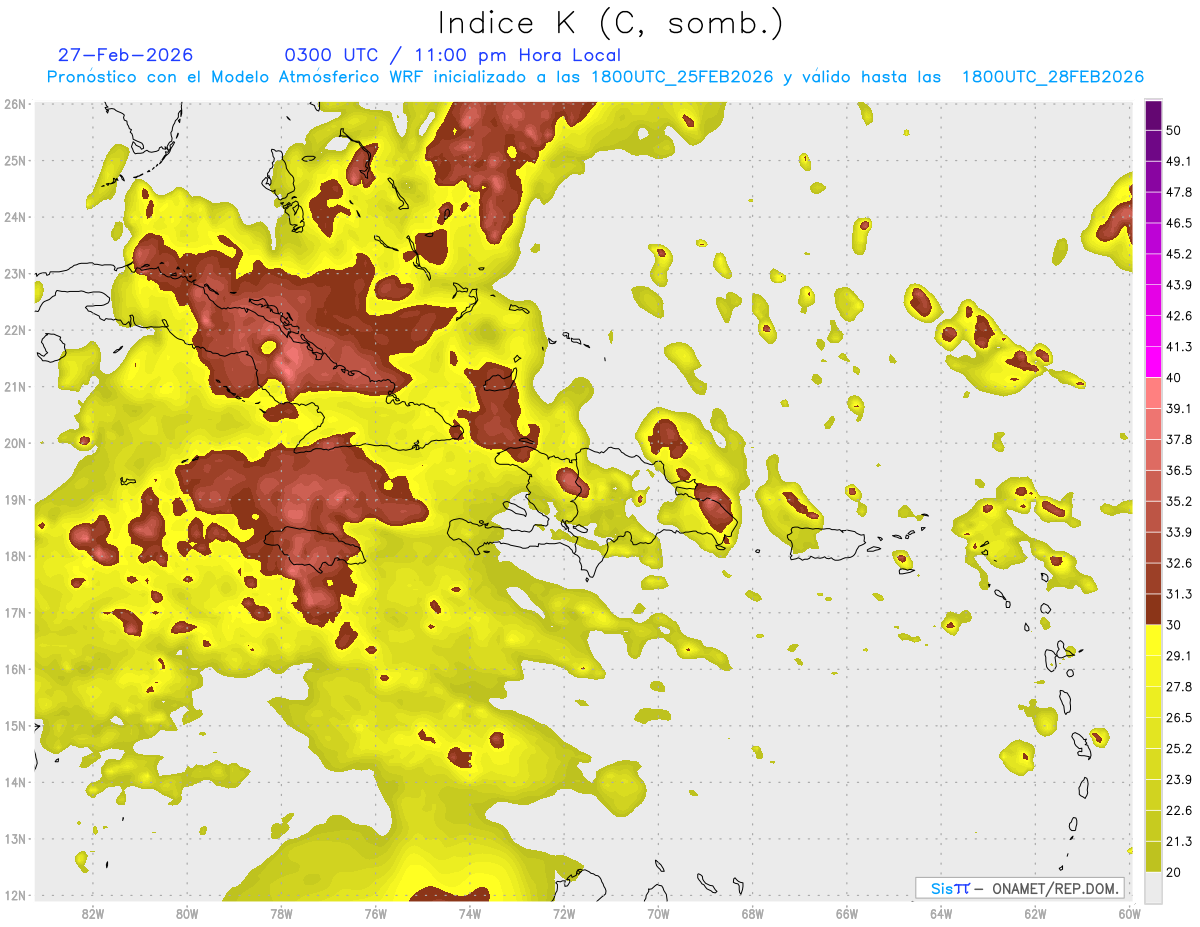This screenshot has height=927, width=1200.
Task: Select the latitude label '24N'
Action: point(14,217)
